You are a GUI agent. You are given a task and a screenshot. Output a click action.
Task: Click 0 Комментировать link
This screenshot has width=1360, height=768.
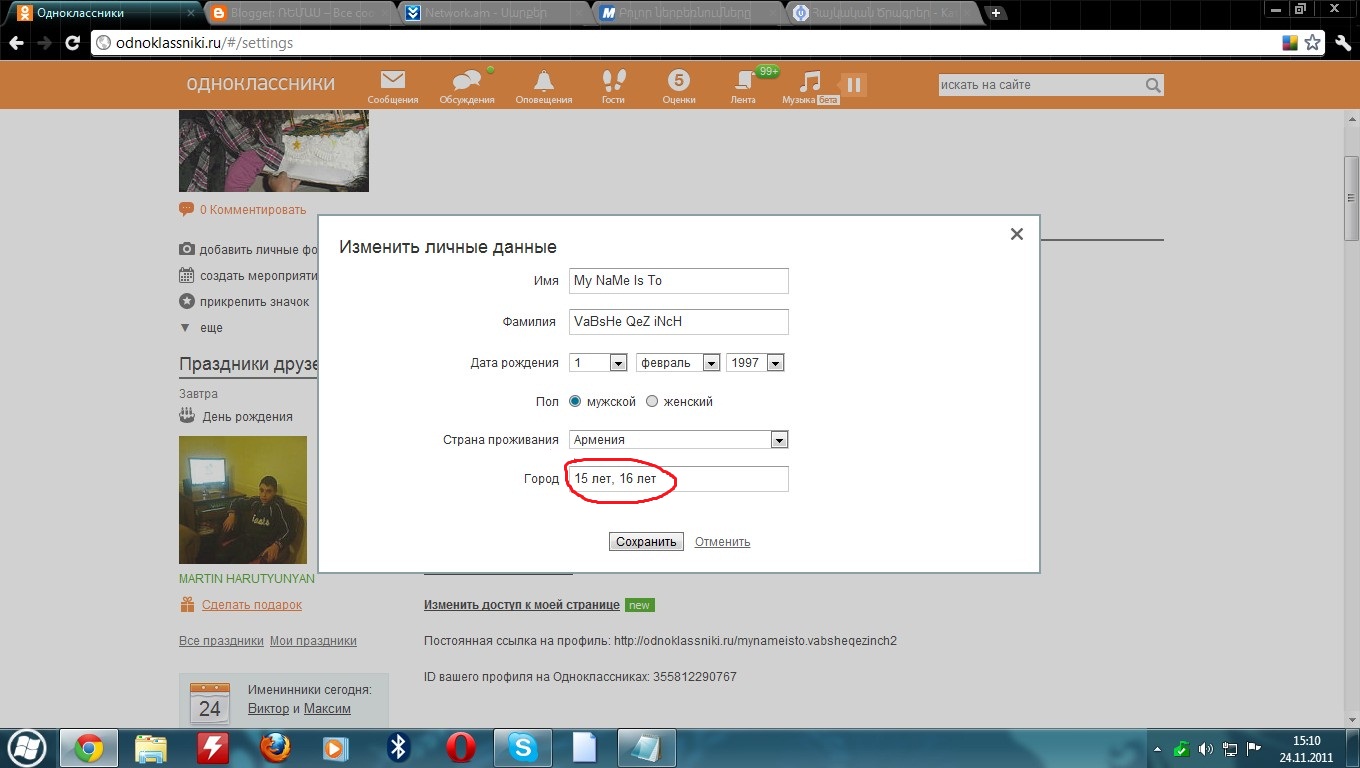(243, 210)
